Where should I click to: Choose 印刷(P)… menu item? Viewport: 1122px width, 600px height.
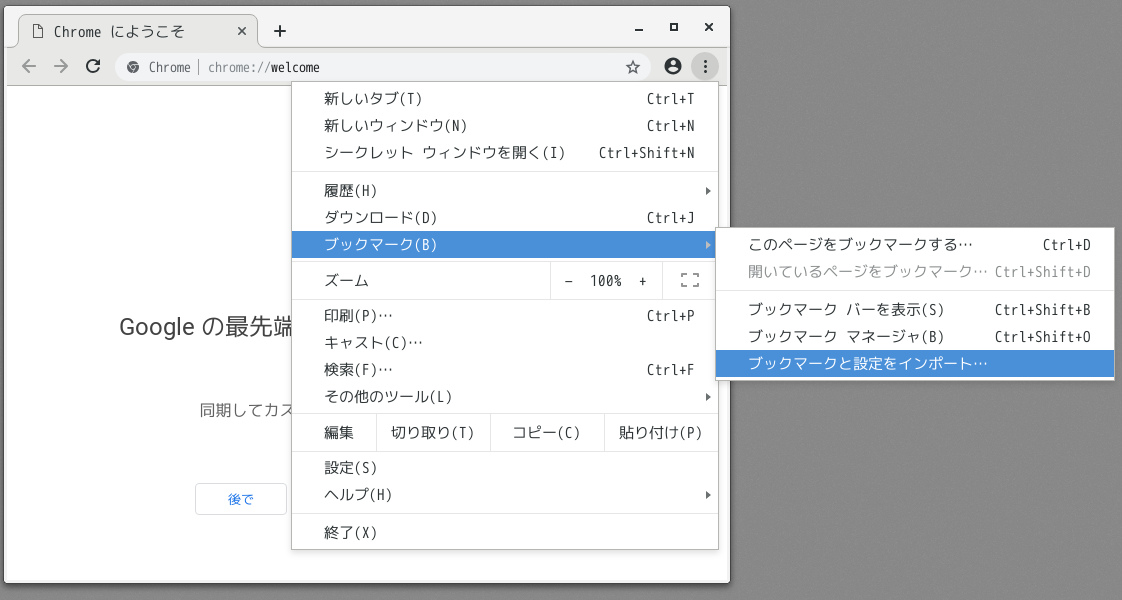[x=505, y=316]
